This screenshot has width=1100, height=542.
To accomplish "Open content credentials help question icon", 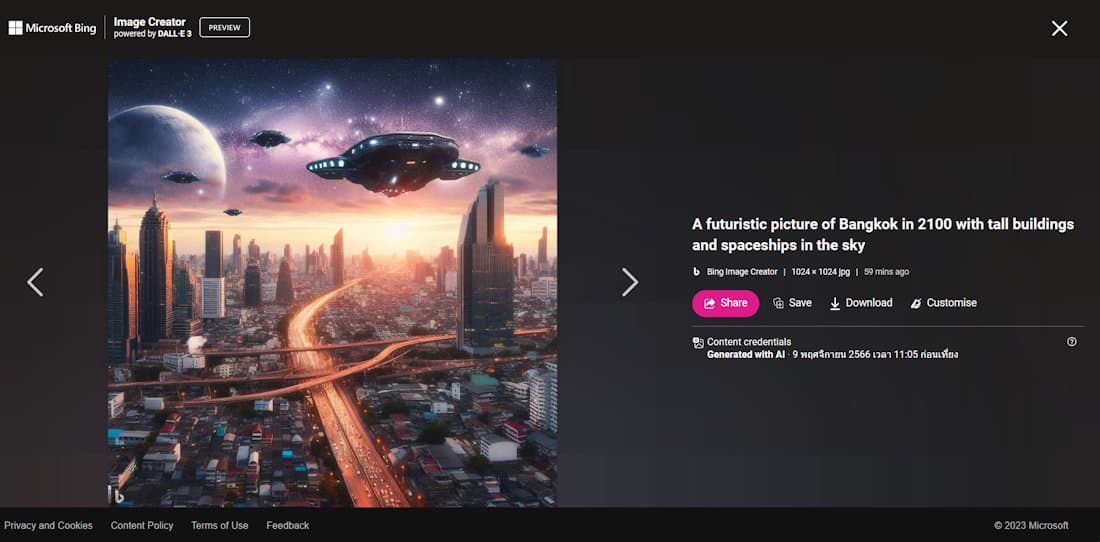I will 1071,341.
